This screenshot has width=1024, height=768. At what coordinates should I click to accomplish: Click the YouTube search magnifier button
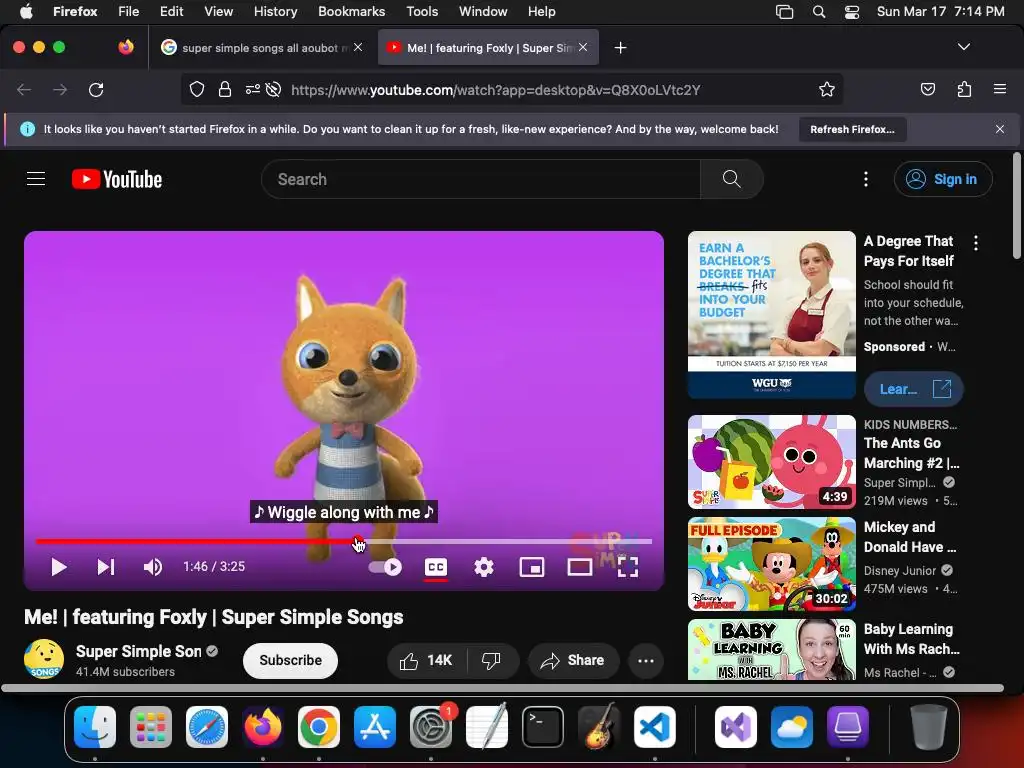[x=731, y=179]
